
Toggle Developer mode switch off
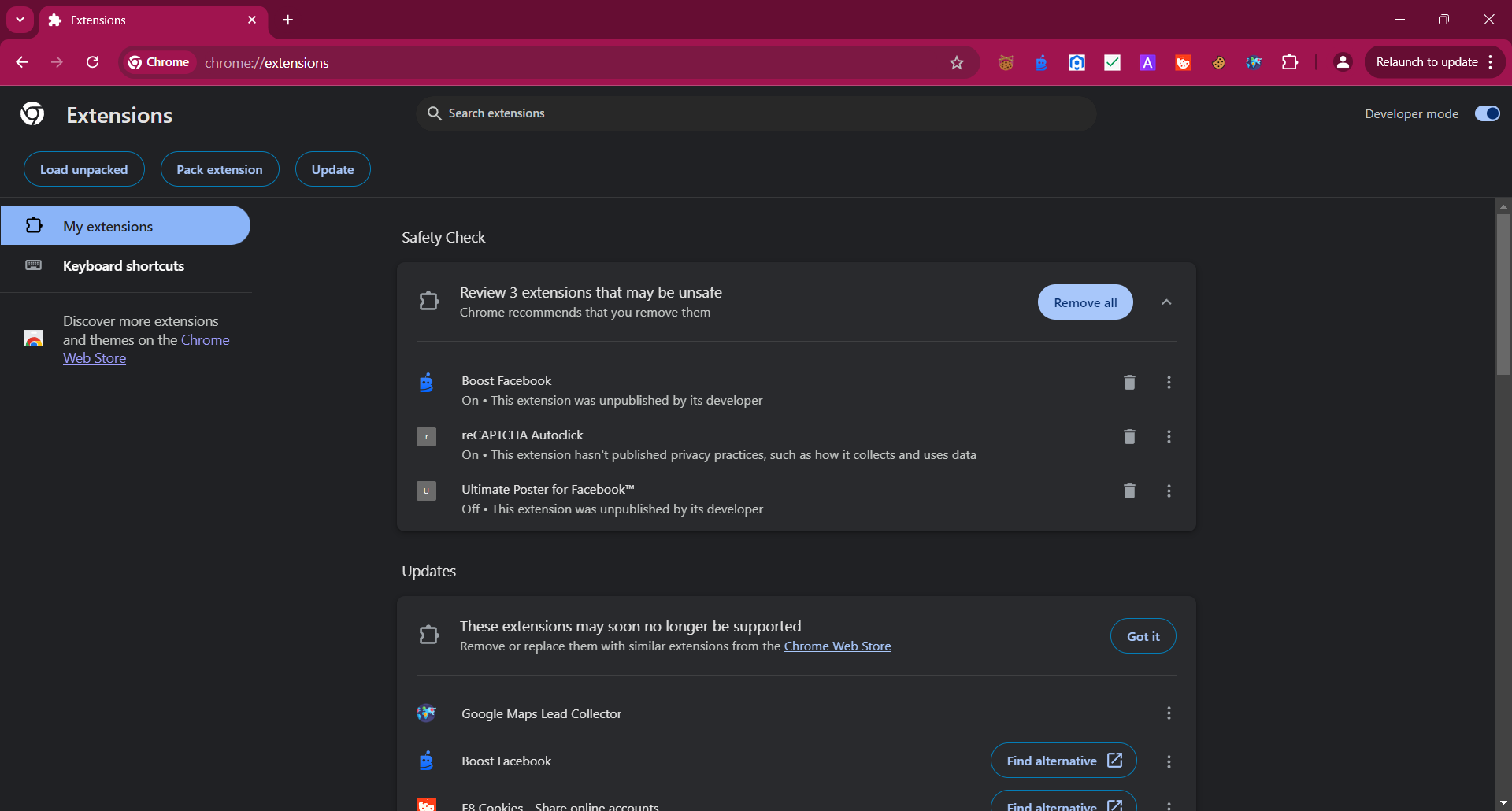coord(1488,113)
